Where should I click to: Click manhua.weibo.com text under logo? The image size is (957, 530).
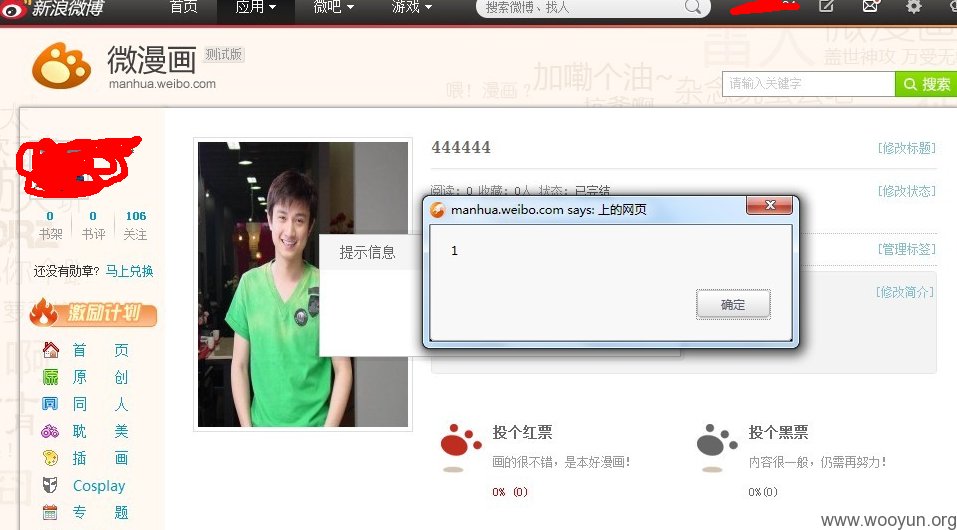[x=162, y=84]
